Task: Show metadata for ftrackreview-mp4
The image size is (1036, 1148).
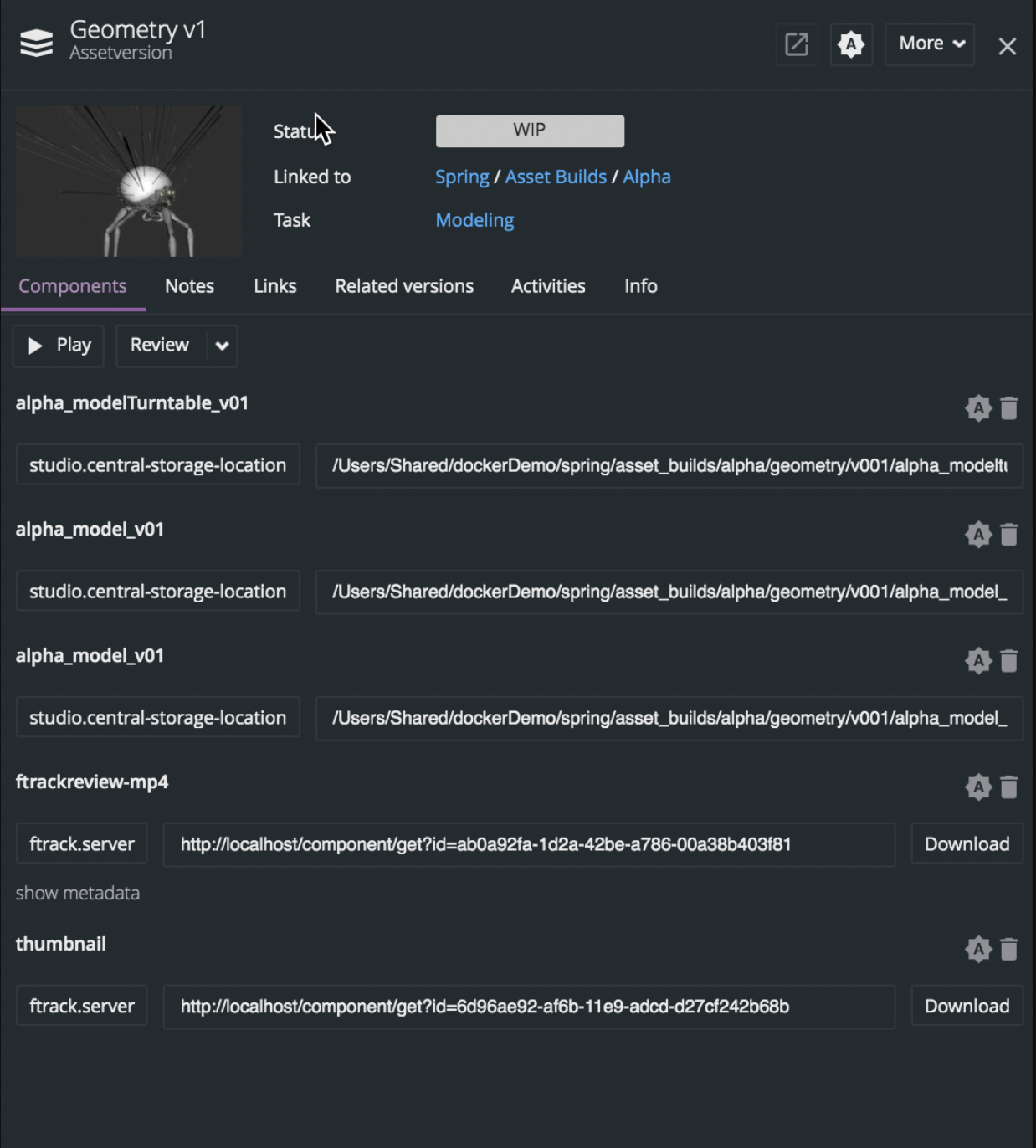Action: (76, 893)
